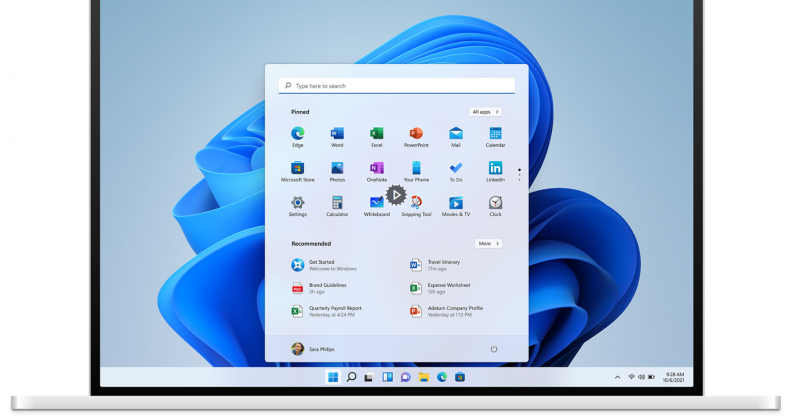Open the Movies & TV app
This screenshot has width=800, height=416.
pyautogui.click(x=456, y=206)
